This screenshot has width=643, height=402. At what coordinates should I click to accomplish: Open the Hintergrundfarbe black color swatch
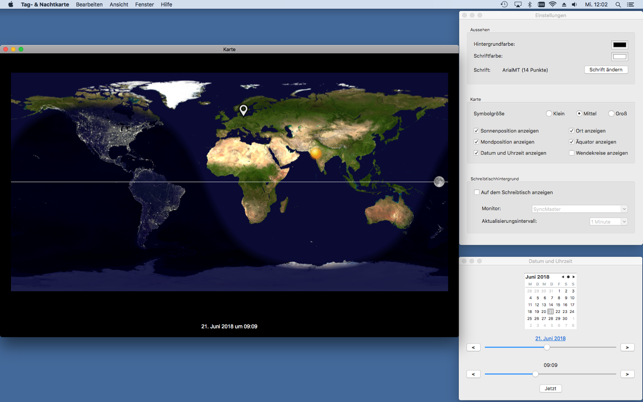point(619,45)
